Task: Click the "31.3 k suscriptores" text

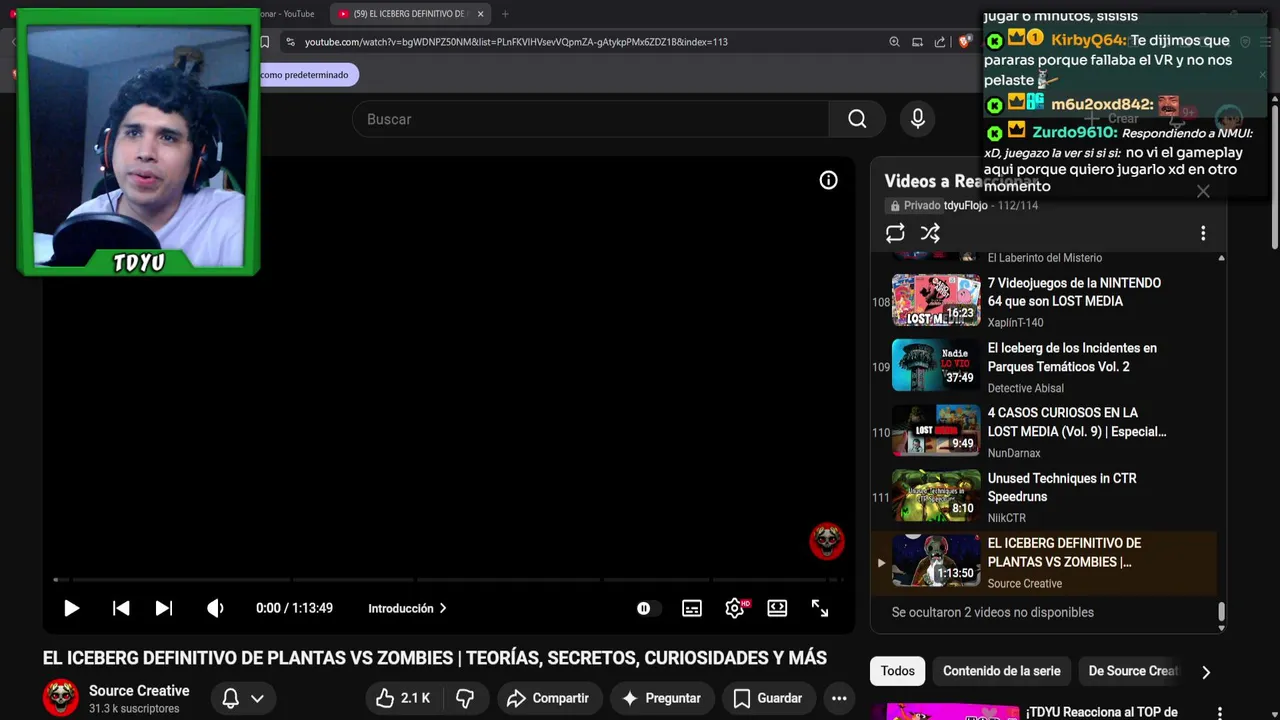Action: pyautogui.click(x=134, y=709)
